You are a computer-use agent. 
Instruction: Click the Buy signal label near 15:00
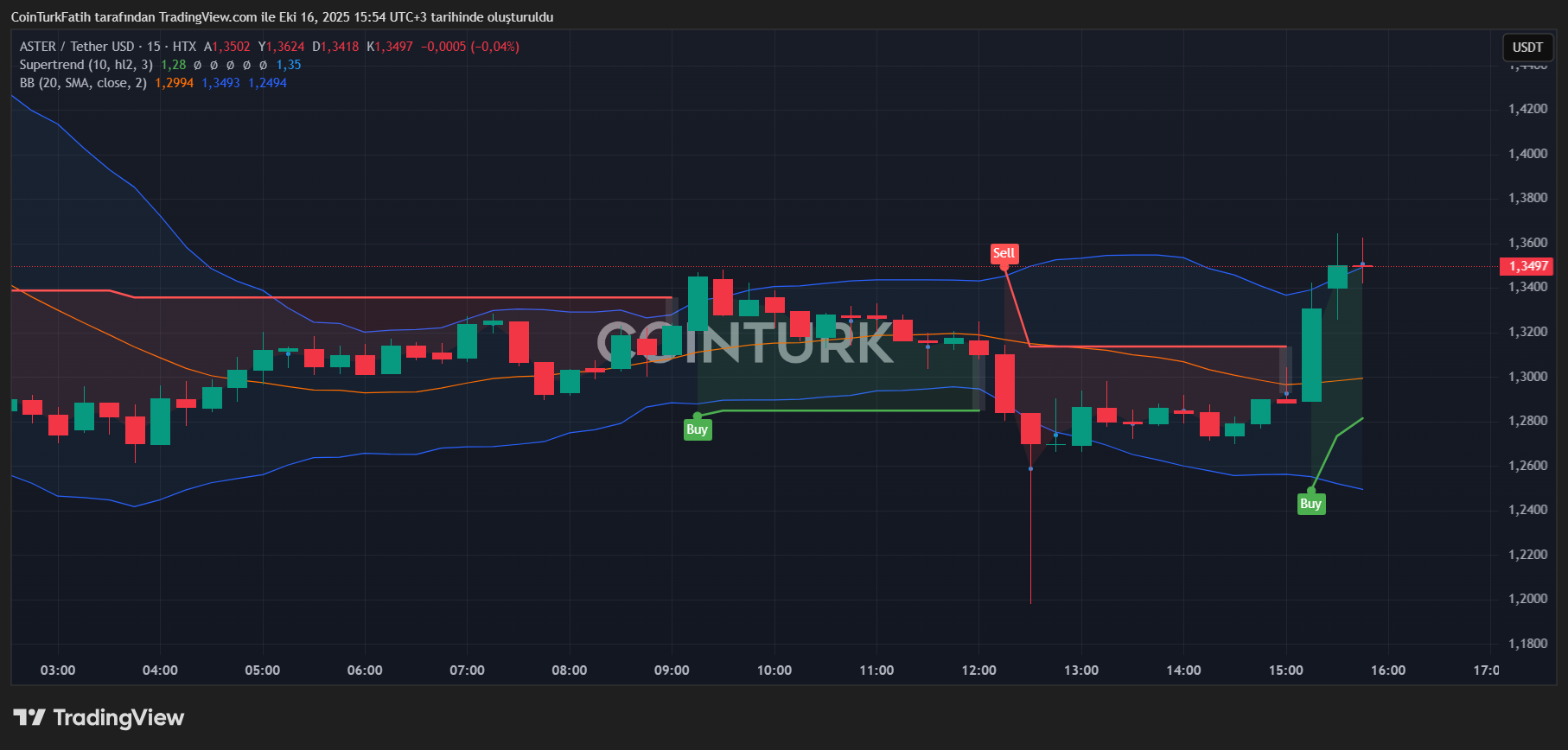point(1310,504)
